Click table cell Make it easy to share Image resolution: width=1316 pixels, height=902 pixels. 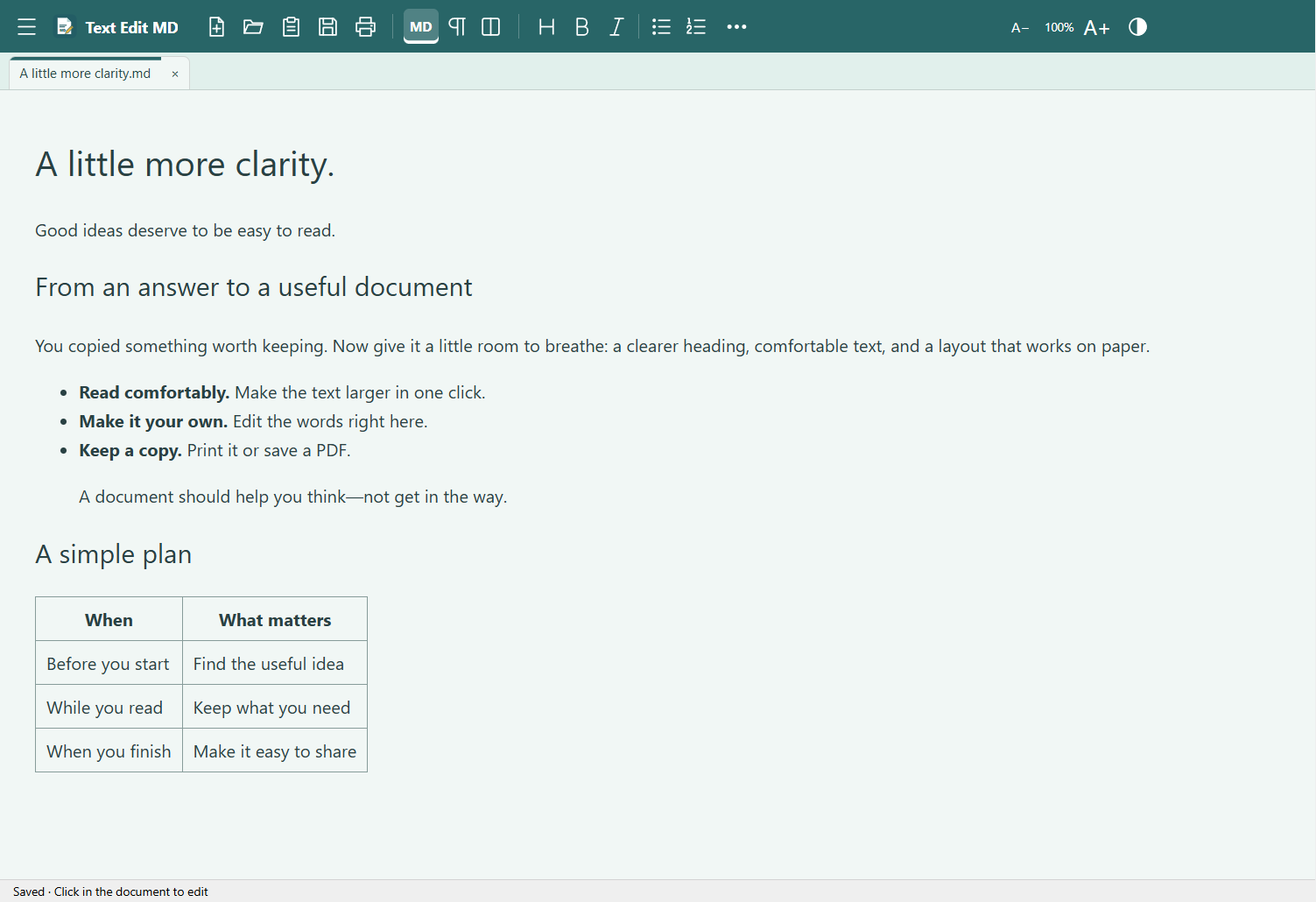[275, 751]
